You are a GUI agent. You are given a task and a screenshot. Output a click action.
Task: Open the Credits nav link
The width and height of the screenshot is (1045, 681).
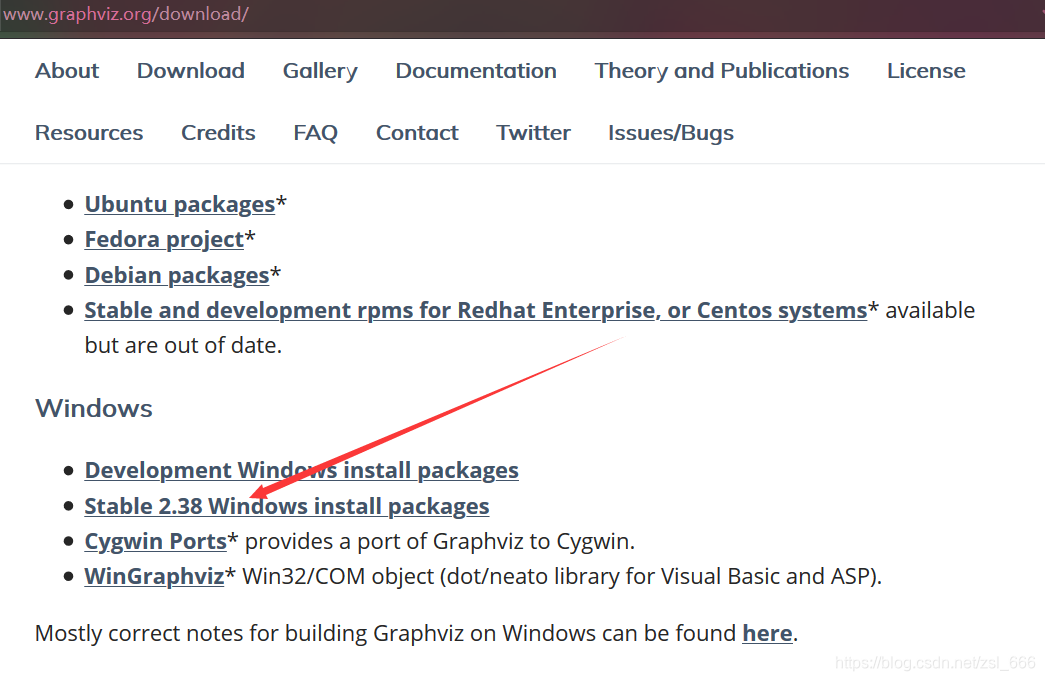click(218, 133)
